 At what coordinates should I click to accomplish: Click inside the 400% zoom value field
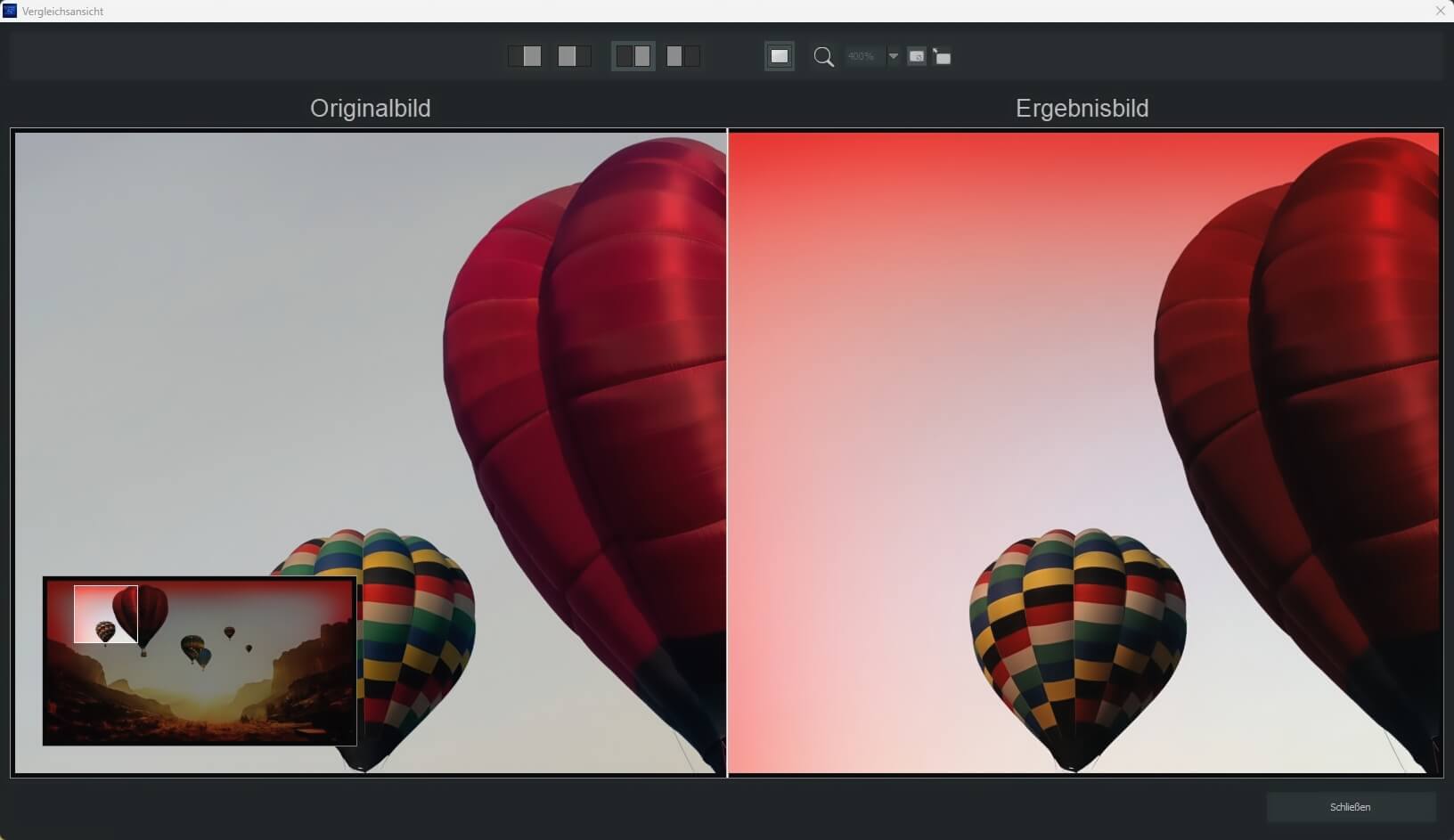pyautogui.click(x=862, y=55)
